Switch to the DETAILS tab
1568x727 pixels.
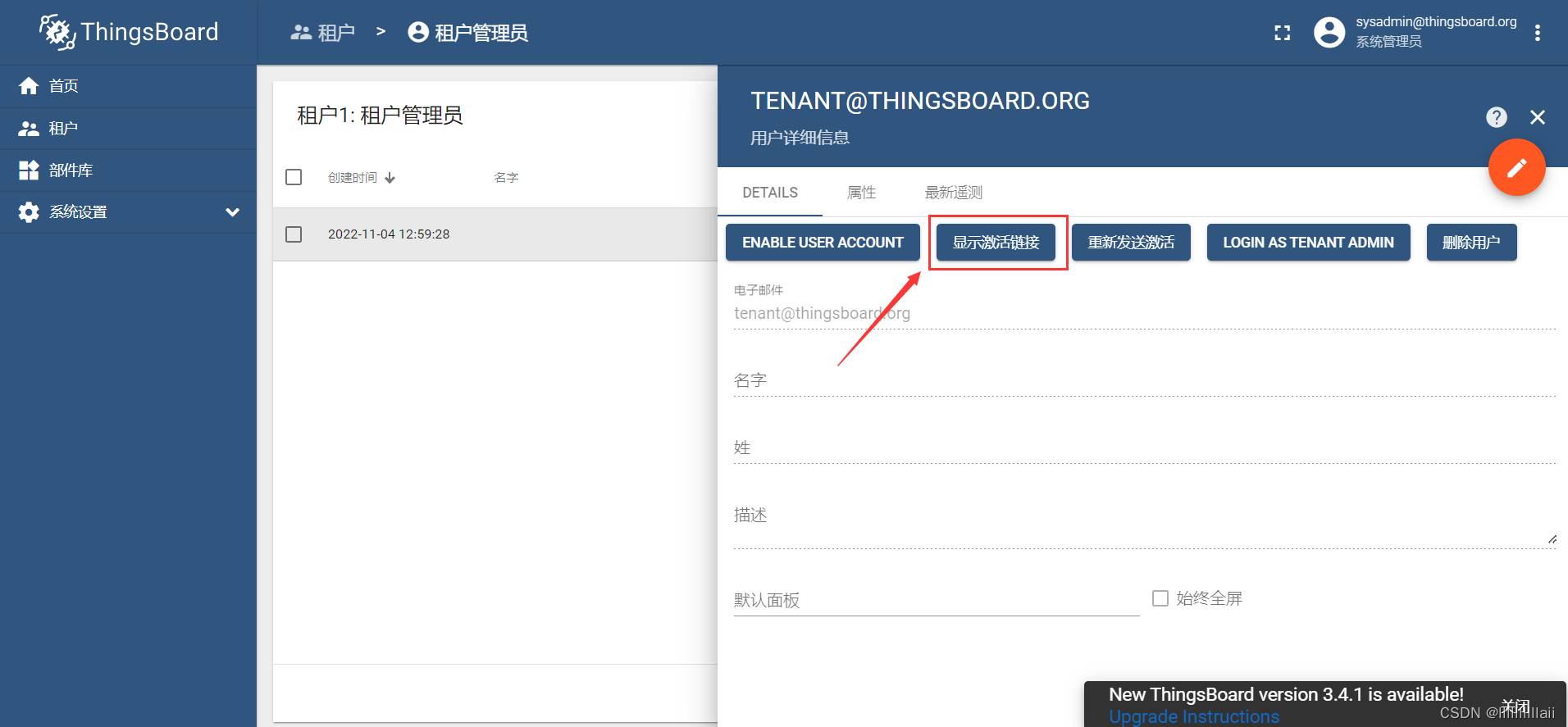(x=770, y=193)
